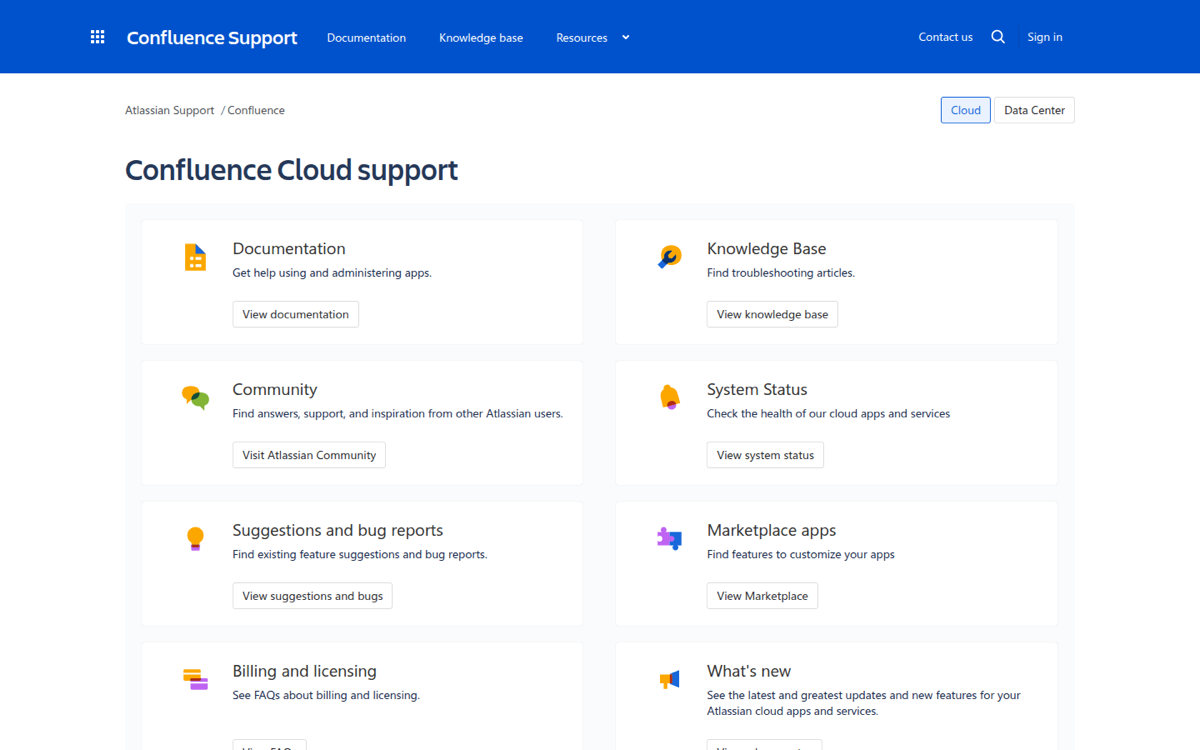The width and height of the screenshot is (1200, 750).
Task: Click the View system status button
Action: pos(765,455)
